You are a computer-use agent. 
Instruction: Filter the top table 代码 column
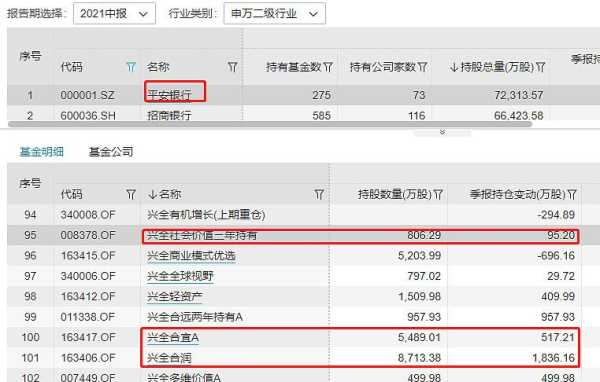click(x=131, y=67)
